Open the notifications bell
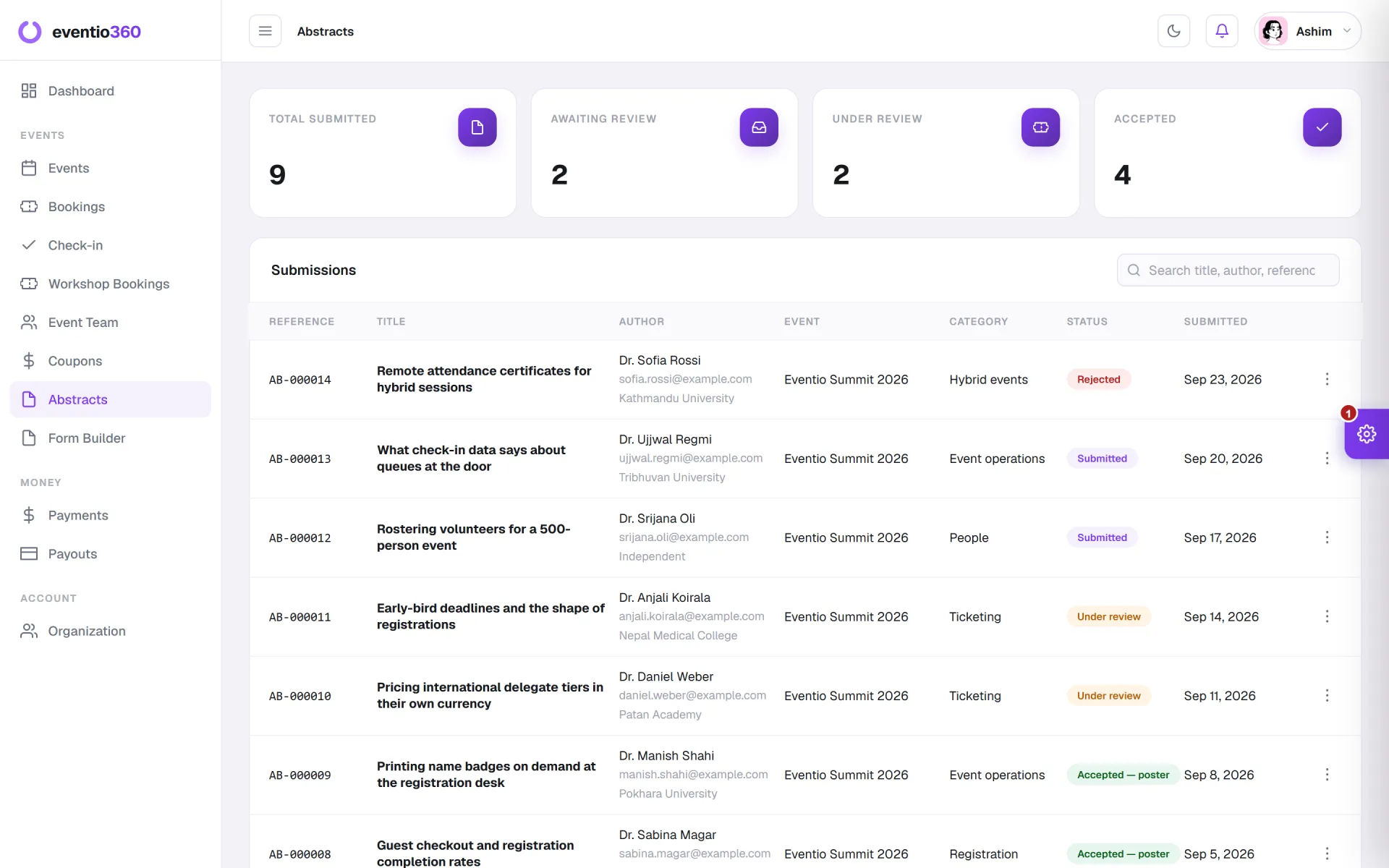1389x868 pixels. click(1222, 31)
